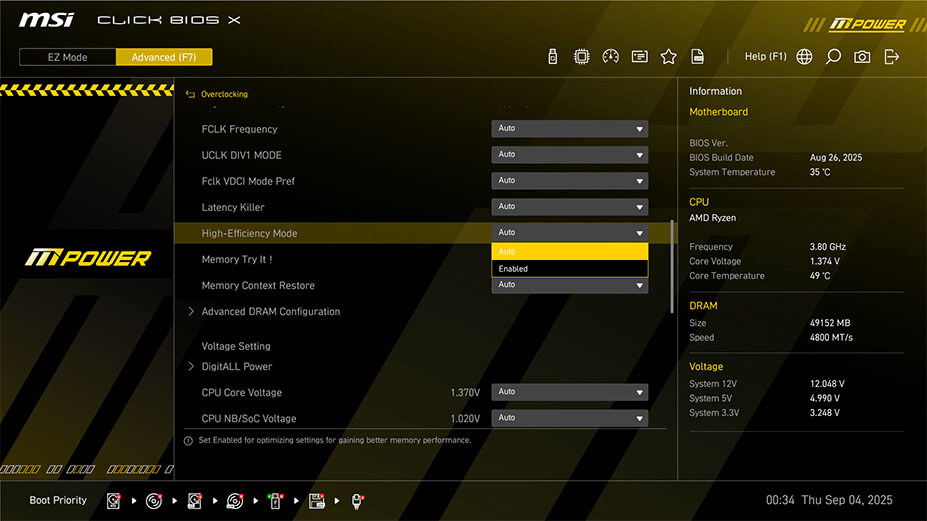Click the AMD Ryzen CPU name
Screen dimensions: 927x521
(x=712, y=218)
